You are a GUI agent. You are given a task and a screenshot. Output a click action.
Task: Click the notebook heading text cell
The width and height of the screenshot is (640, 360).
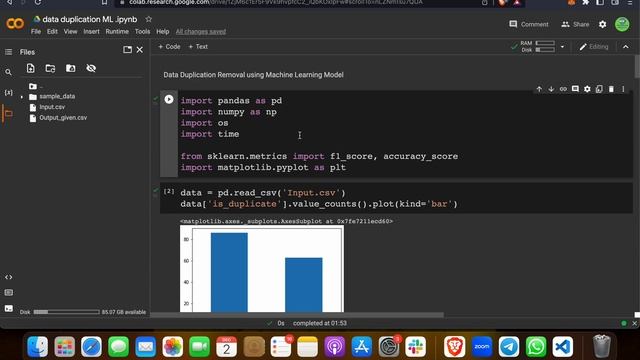pos(253,75)
